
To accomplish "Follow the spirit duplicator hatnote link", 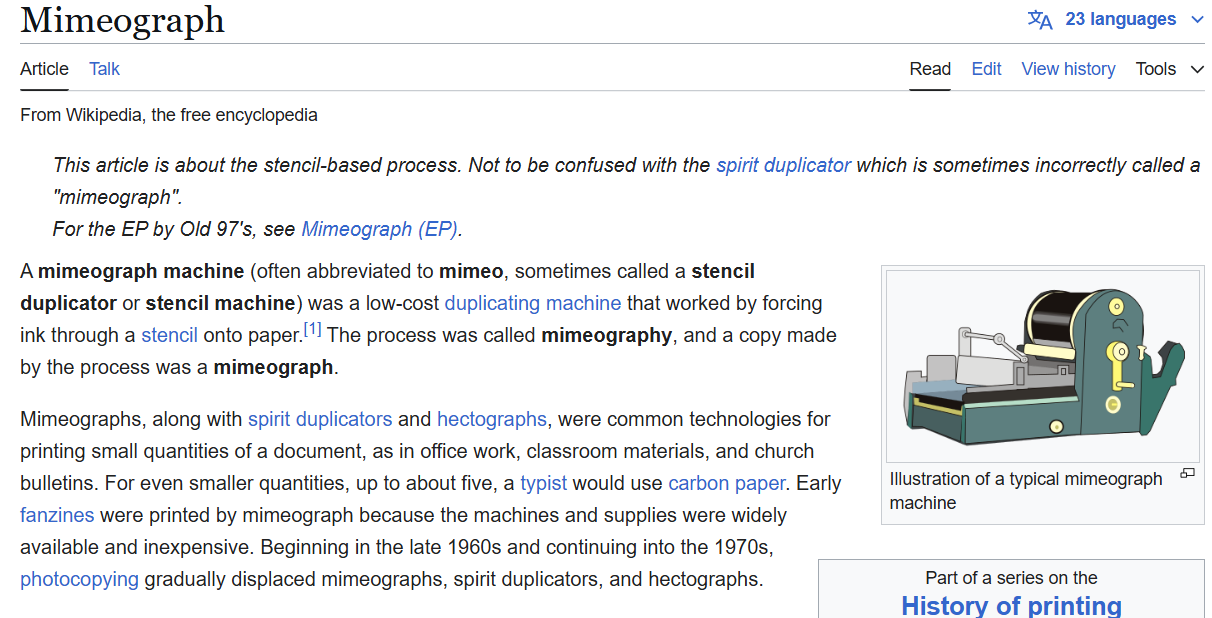I will [x=783, y=165].
